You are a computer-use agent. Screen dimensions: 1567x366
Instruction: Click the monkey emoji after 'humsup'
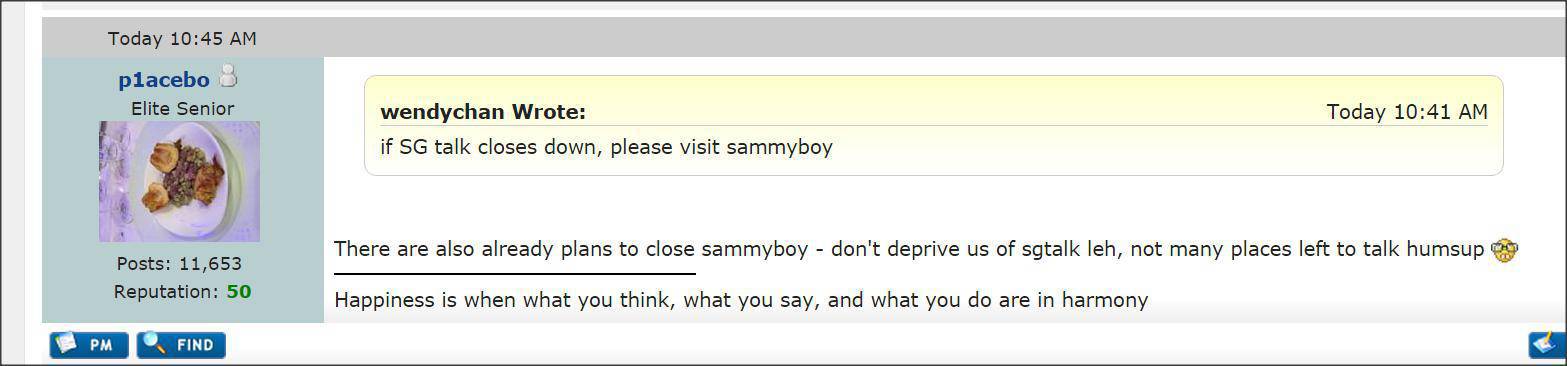(1504, 249)
